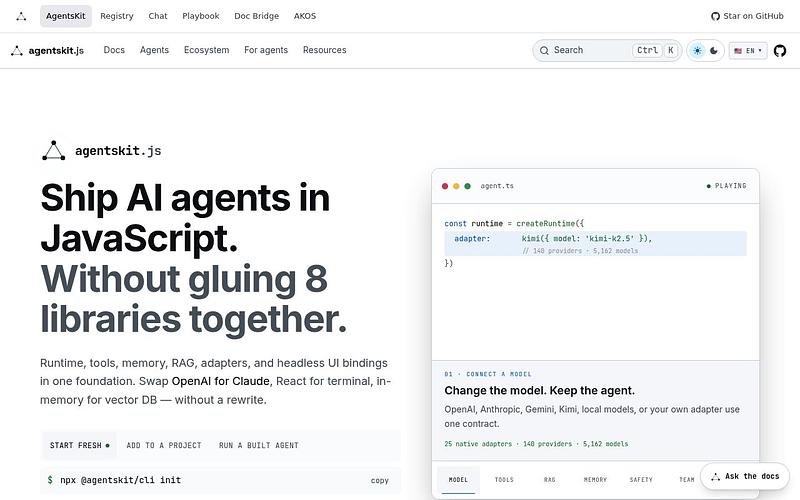The image size is (800, 500).
Task: Select the TEAM demo tab
Action: [x=687, y=480]
